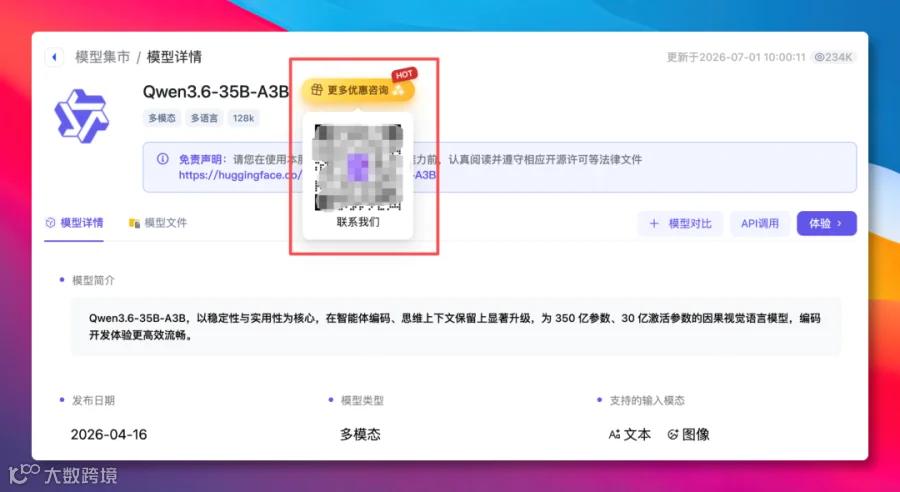Click the 模型简介 heading
Image resolution: width=900 pixels, height=492 pixels.
pyautogui.click(x=93, y=280)
